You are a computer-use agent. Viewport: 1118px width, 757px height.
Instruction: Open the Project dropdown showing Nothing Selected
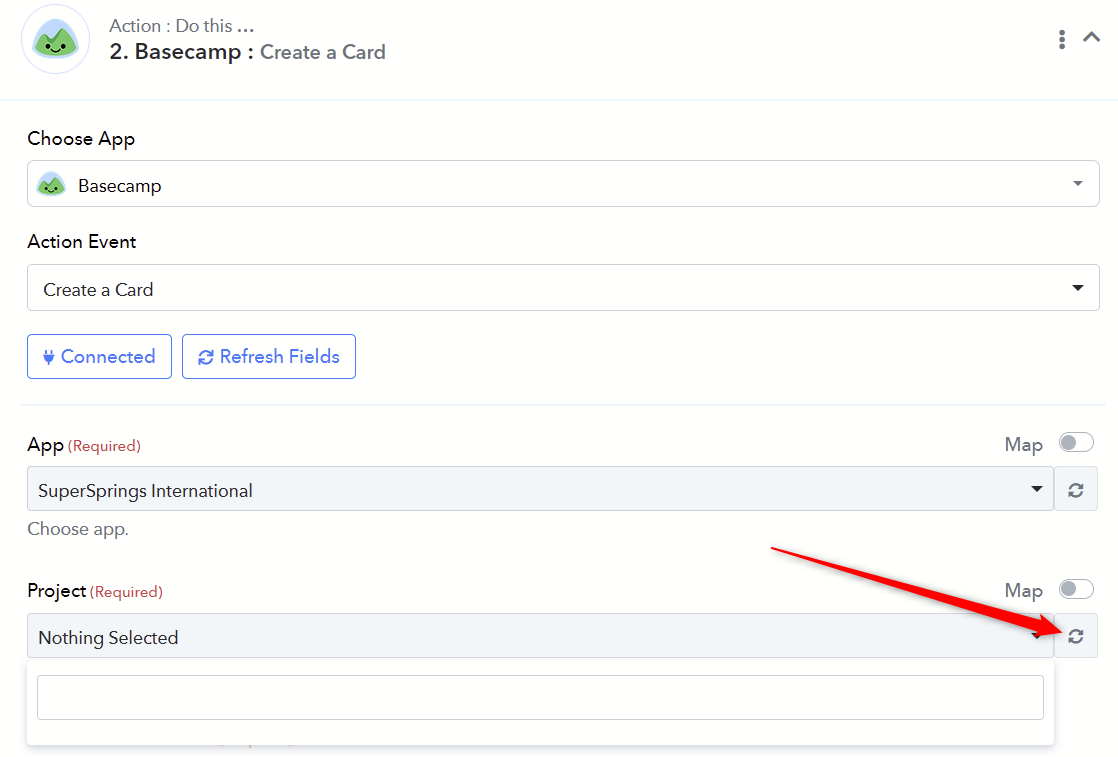[x=540, y=636]
